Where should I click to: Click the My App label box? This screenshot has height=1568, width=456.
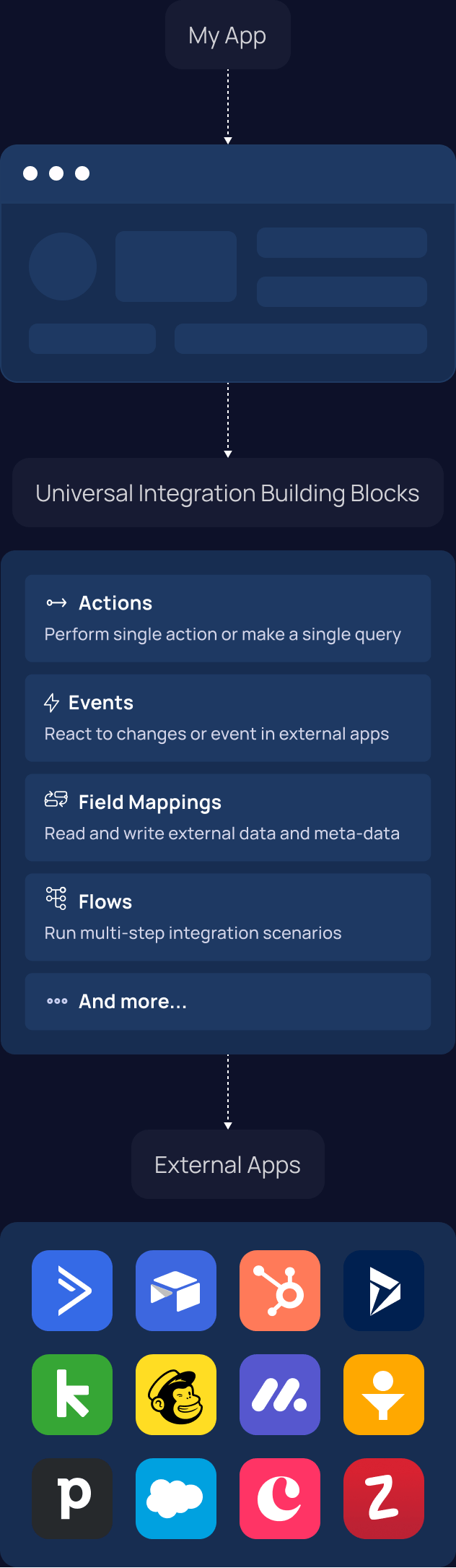(228, 35)
